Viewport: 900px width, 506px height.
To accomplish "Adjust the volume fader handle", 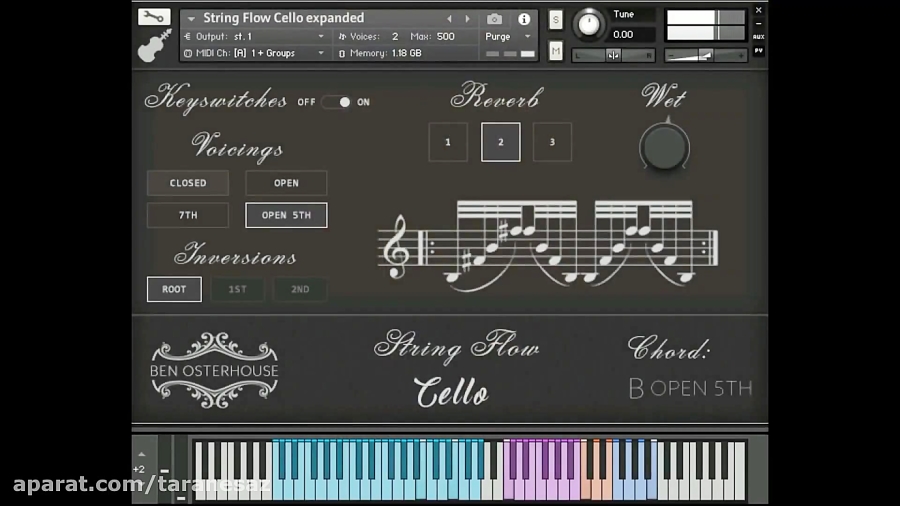I will click(x=705, y=55).
